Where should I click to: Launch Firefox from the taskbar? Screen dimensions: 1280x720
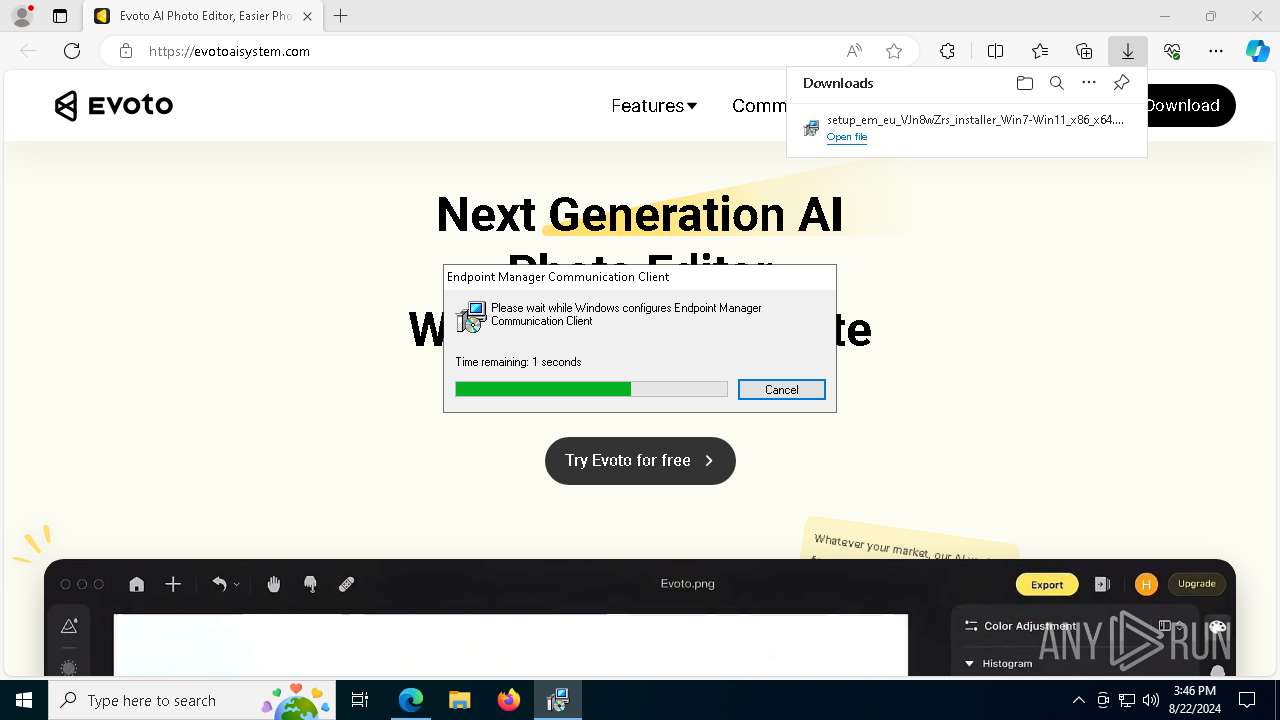[508, 700]
